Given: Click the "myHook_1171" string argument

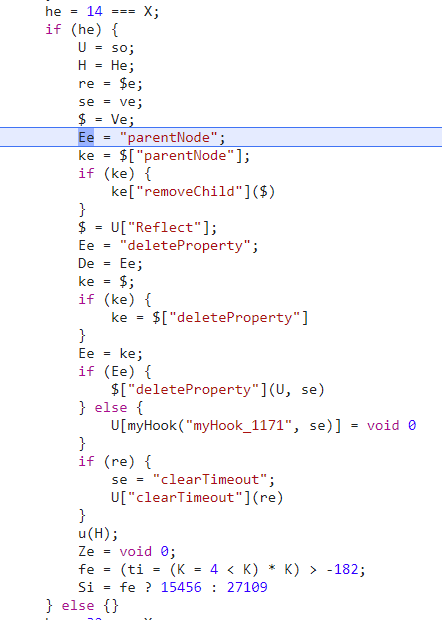Looking at the screenshot, I should [x=239, y=425].
